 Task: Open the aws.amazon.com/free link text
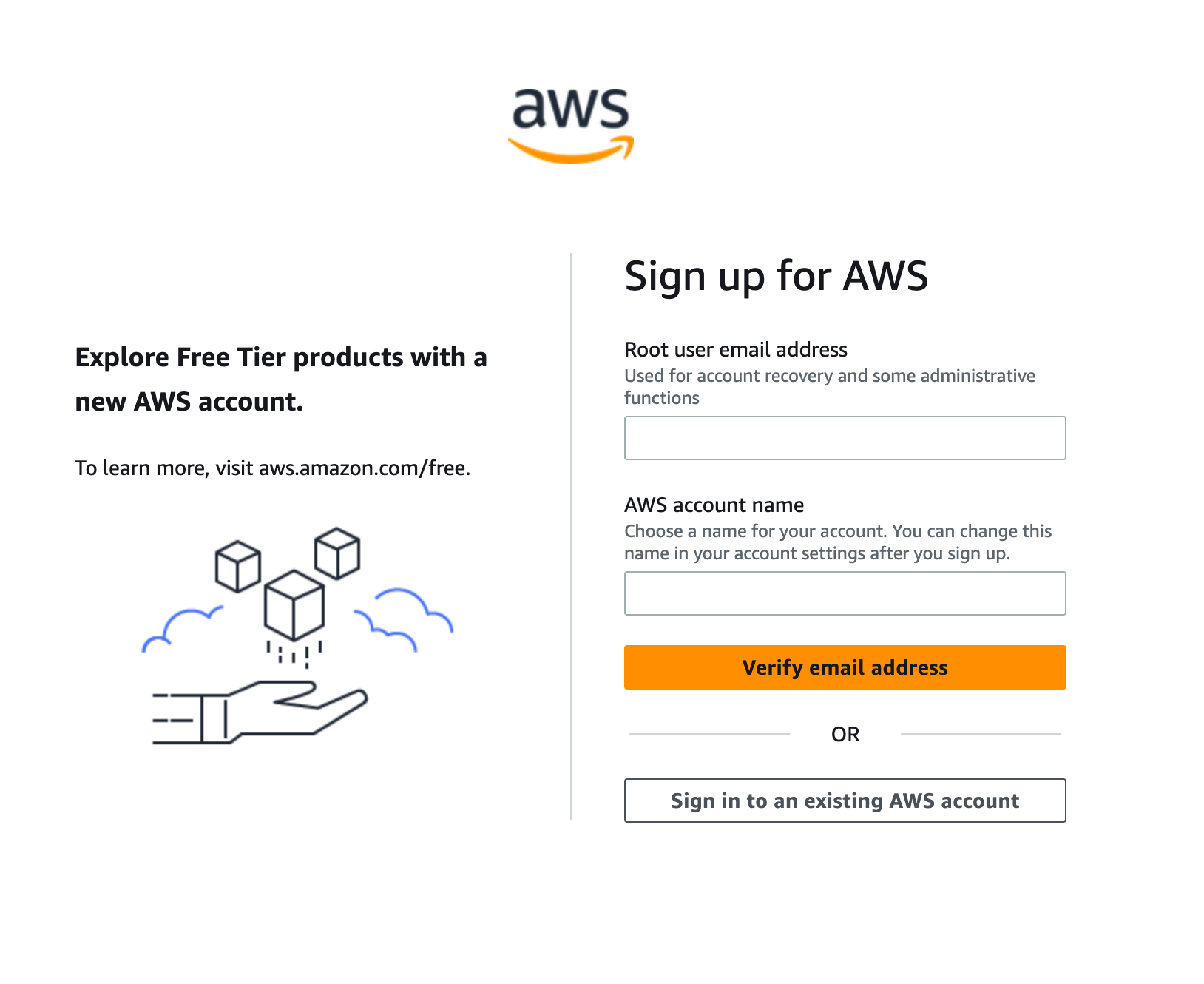tap(365, 468)
